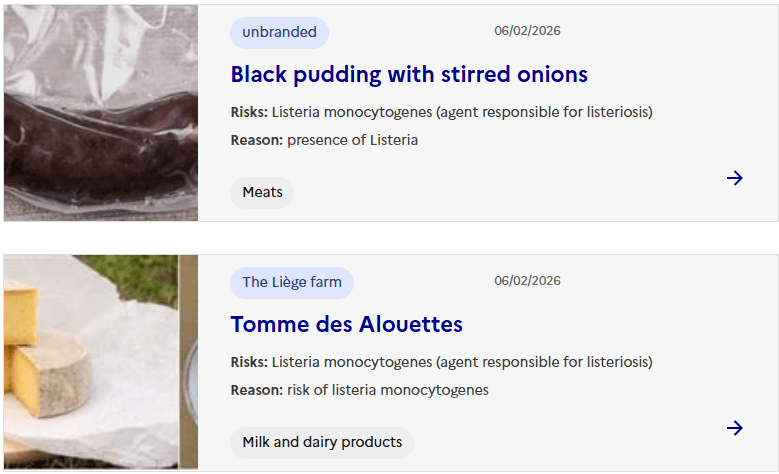Click Listeria monocytogenes risk description, Tomme card
The image size is (779, 474).
coord(462,362)
